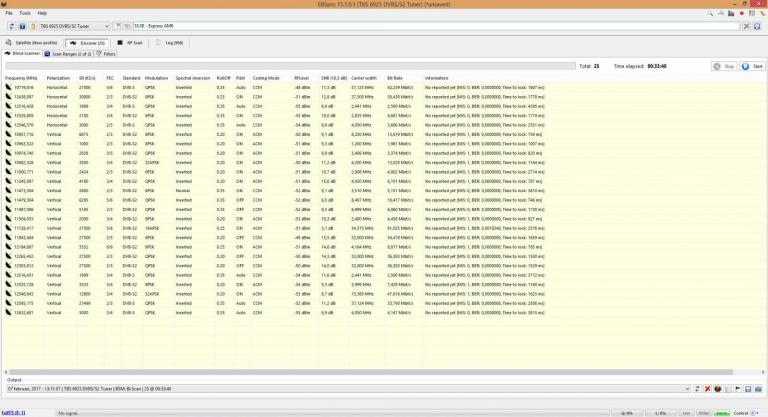
Task: Click the red X icon in Output bar
Action: pyautogui.click(x=708, y=388)
